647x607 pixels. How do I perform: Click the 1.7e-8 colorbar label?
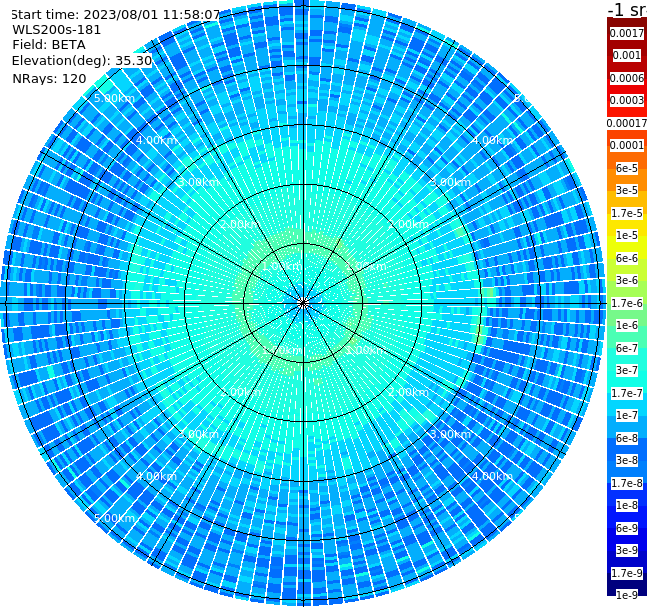(627, 483)
